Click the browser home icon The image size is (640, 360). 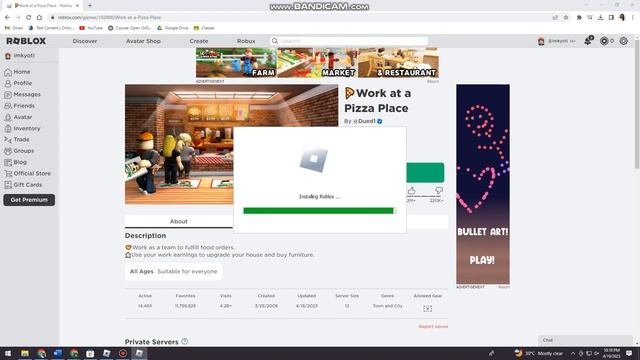pyautogui.click(x=39, y=18)
